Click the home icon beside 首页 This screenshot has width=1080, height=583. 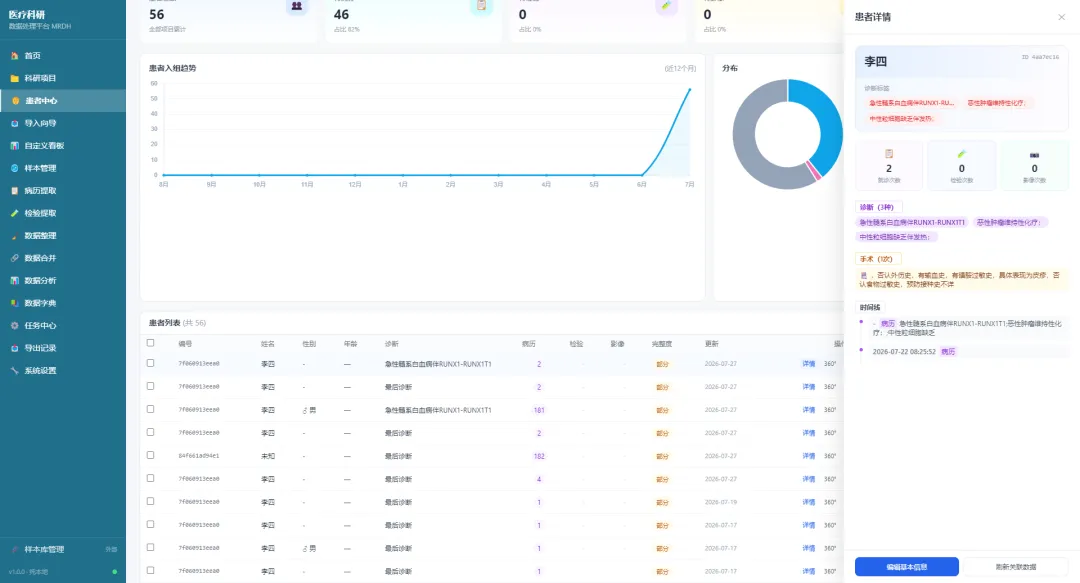[14, 56]
